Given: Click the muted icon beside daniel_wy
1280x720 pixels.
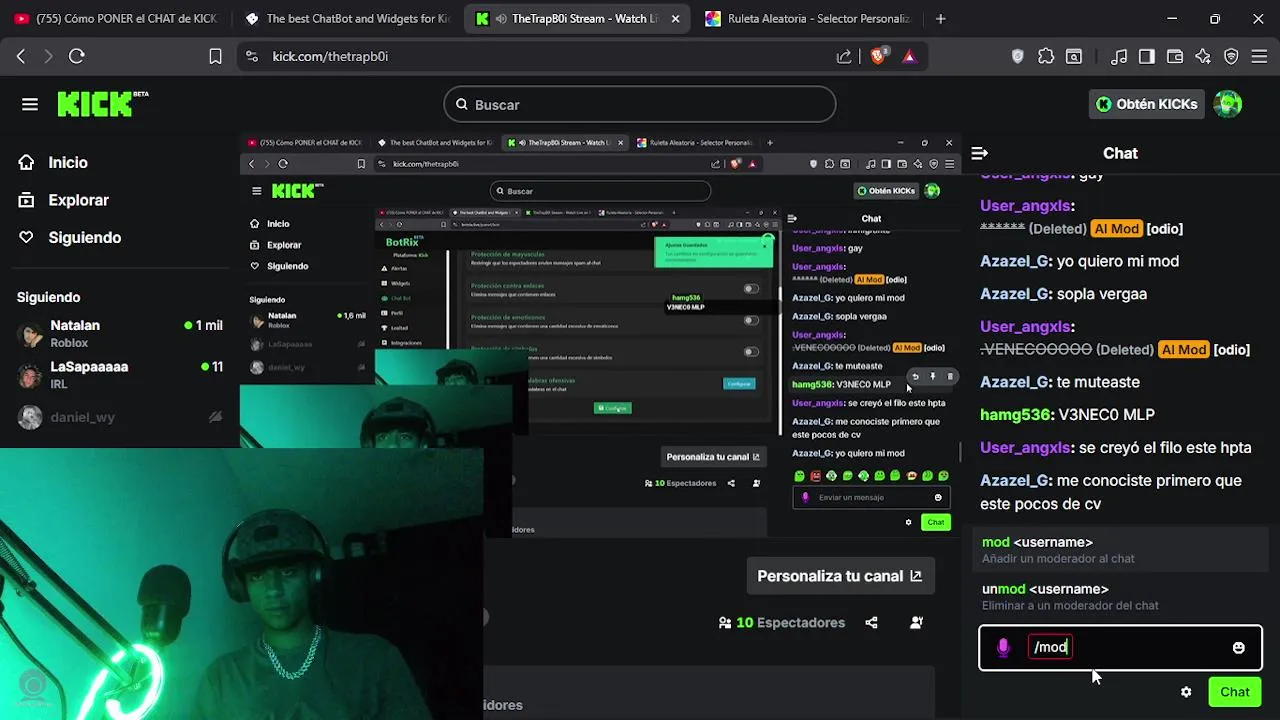Looking at the screenshot, I should pyautogui.click(x=214, y=417).
